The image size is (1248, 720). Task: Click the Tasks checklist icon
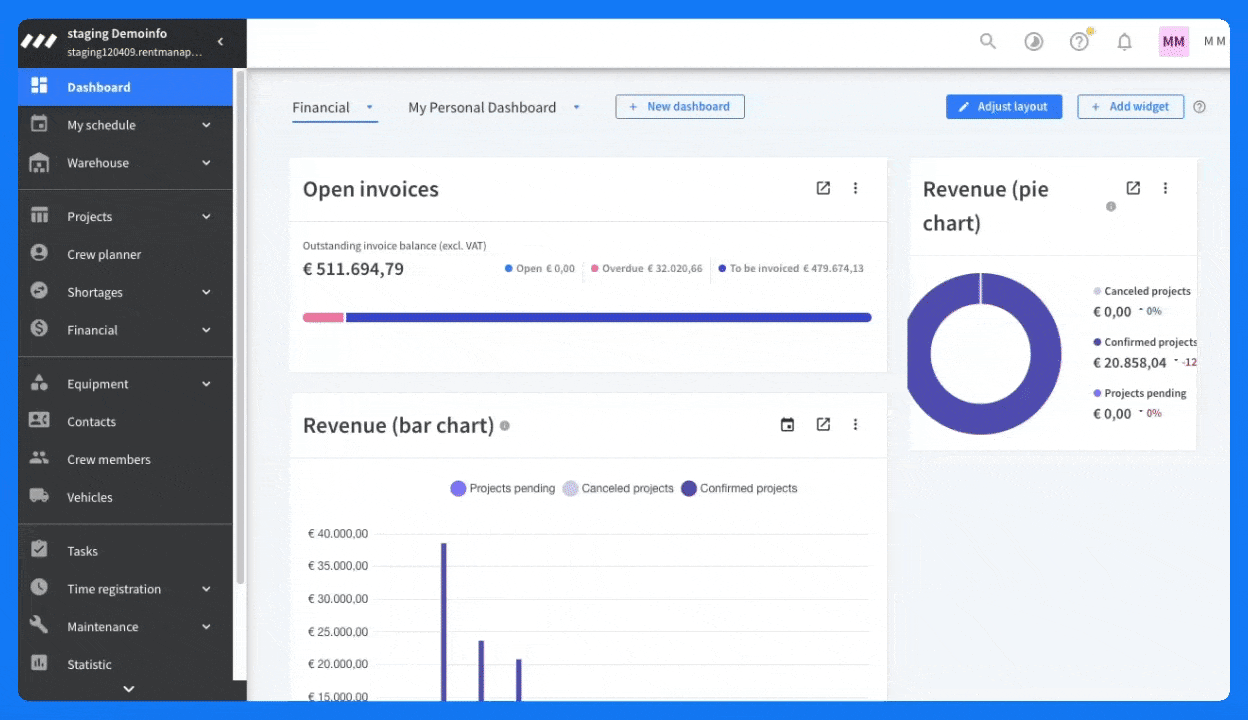pos(39,550)
